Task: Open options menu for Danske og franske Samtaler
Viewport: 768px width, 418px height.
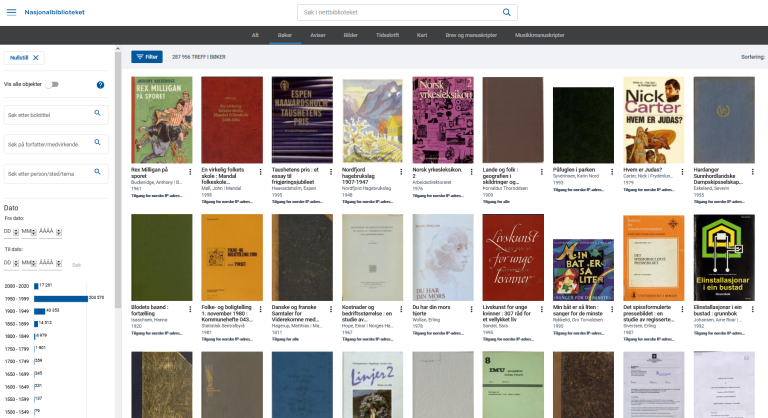Action: point(331,309)
